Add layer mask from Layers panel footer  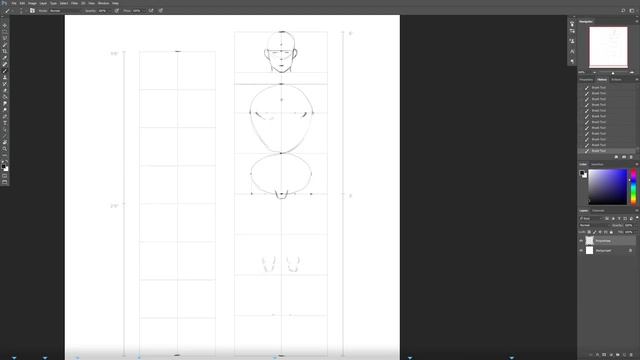click(604, 355)
